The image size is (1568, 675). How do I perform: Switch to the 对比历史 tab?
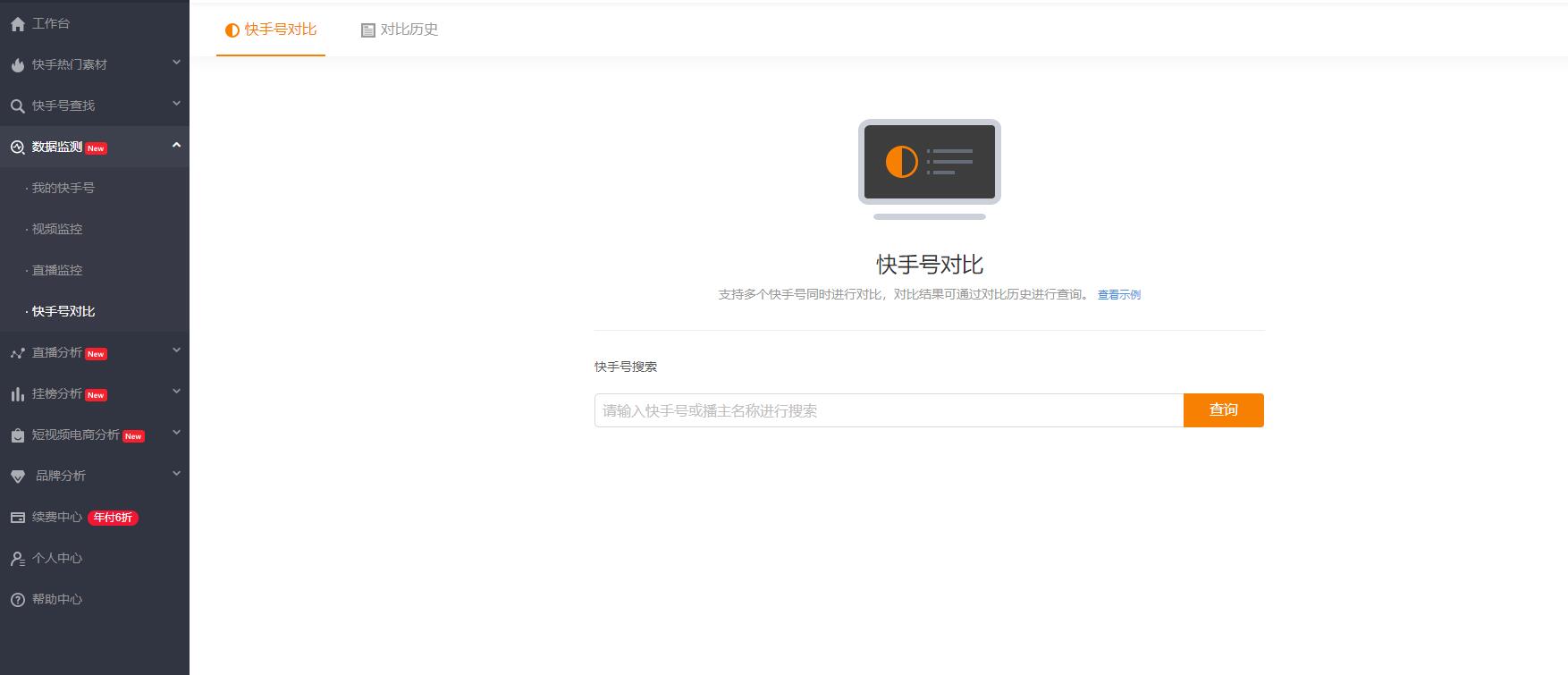(400, 30)
